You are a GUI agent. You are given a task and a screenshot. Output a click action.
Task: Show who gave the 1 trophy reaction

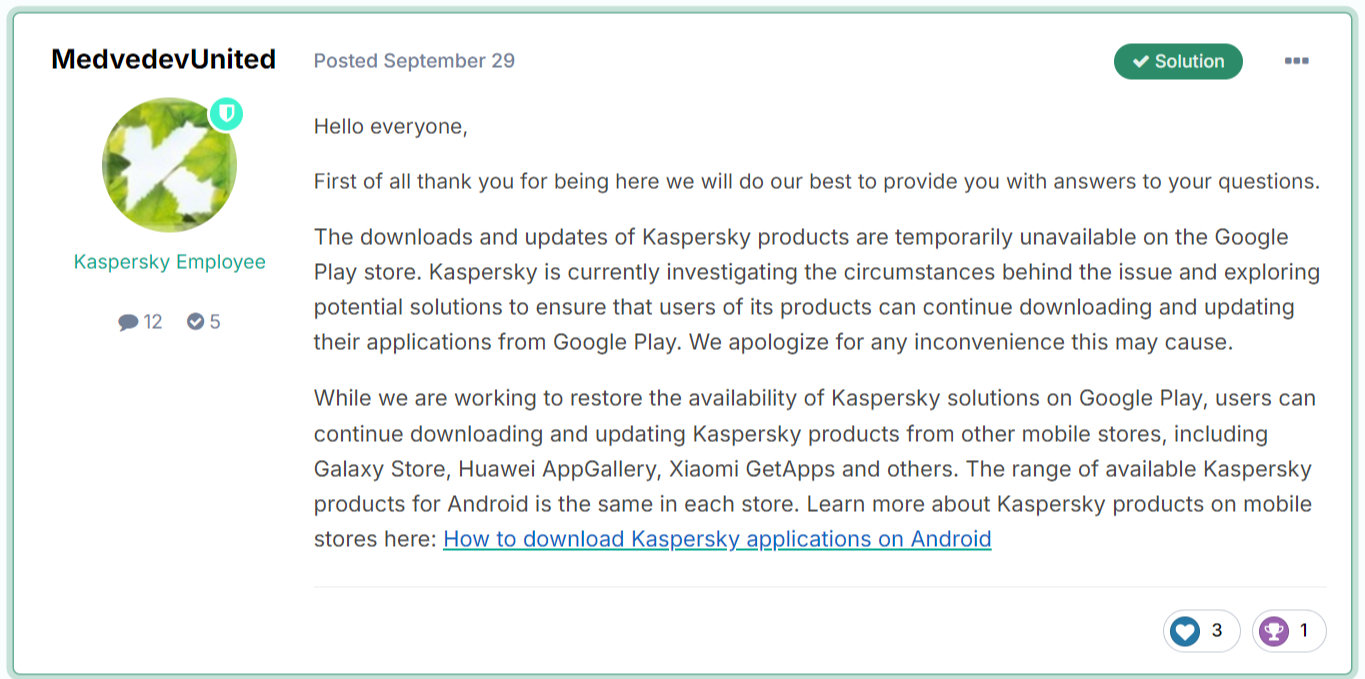point(1303,631)
